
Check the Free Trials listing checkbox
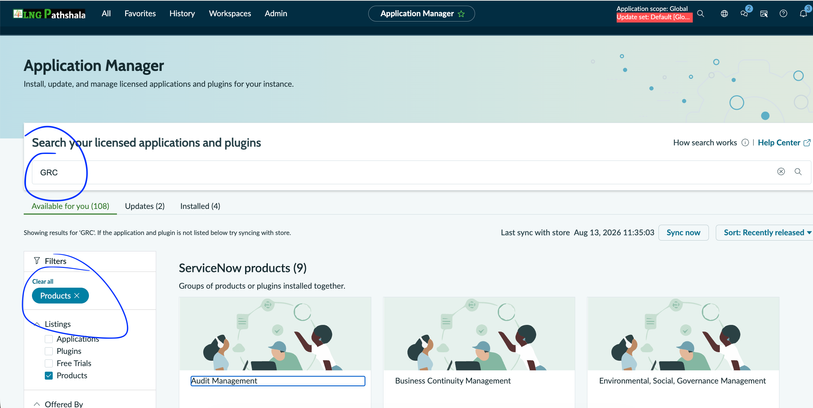click(49, 363)
